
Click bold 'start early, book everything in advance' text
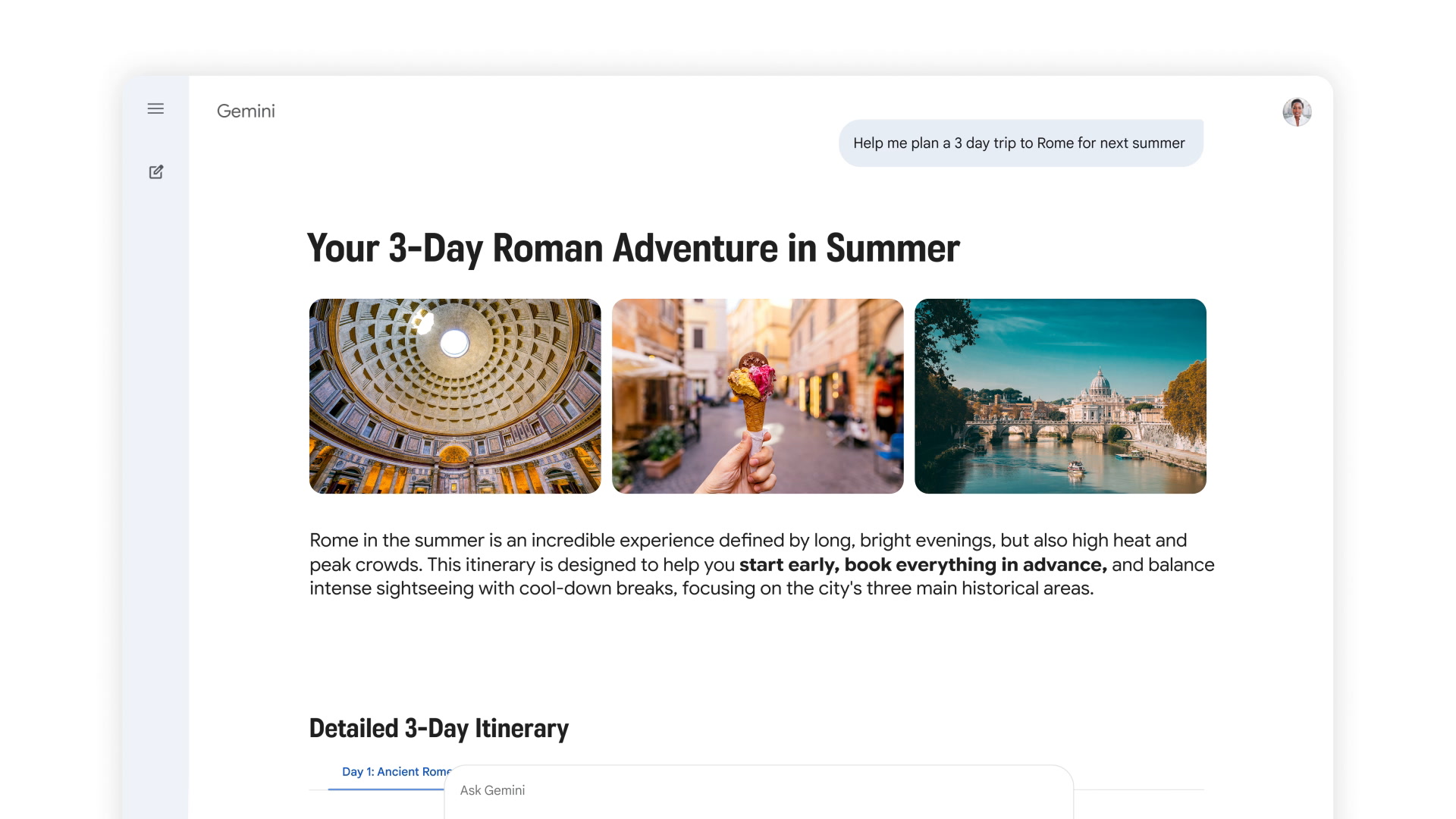click(923, 565)
